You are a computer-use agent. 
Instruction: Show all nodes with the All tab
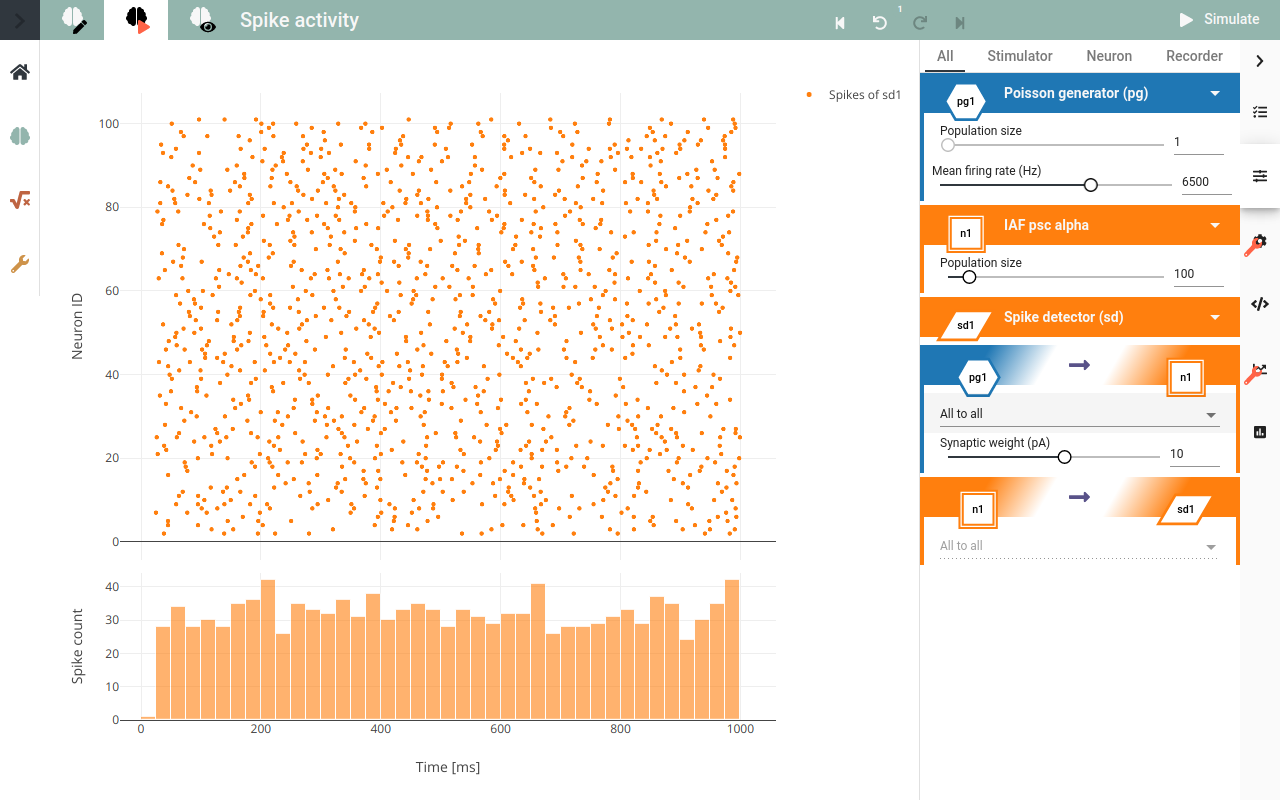(x=945, y=56)
